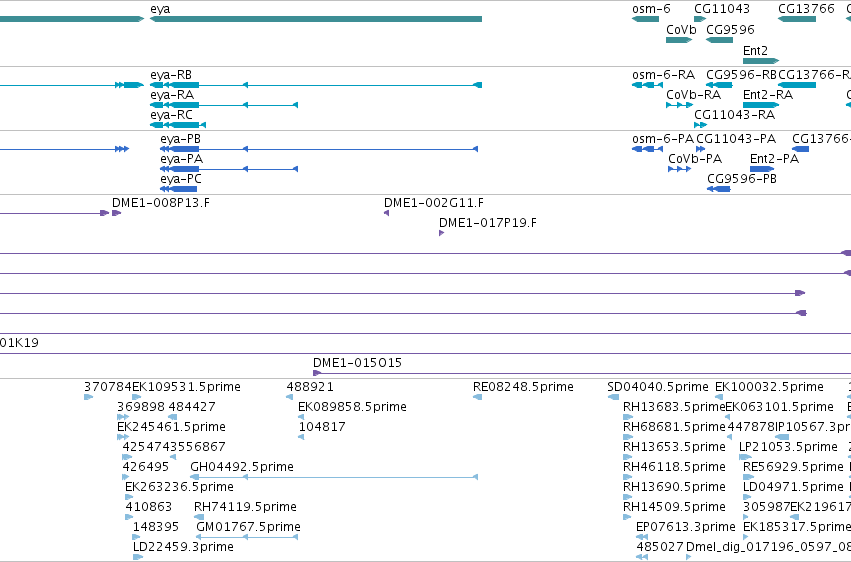Open the CoVb gene label
The width and height of the screenshot is (851, 562).
click(681, 29)
